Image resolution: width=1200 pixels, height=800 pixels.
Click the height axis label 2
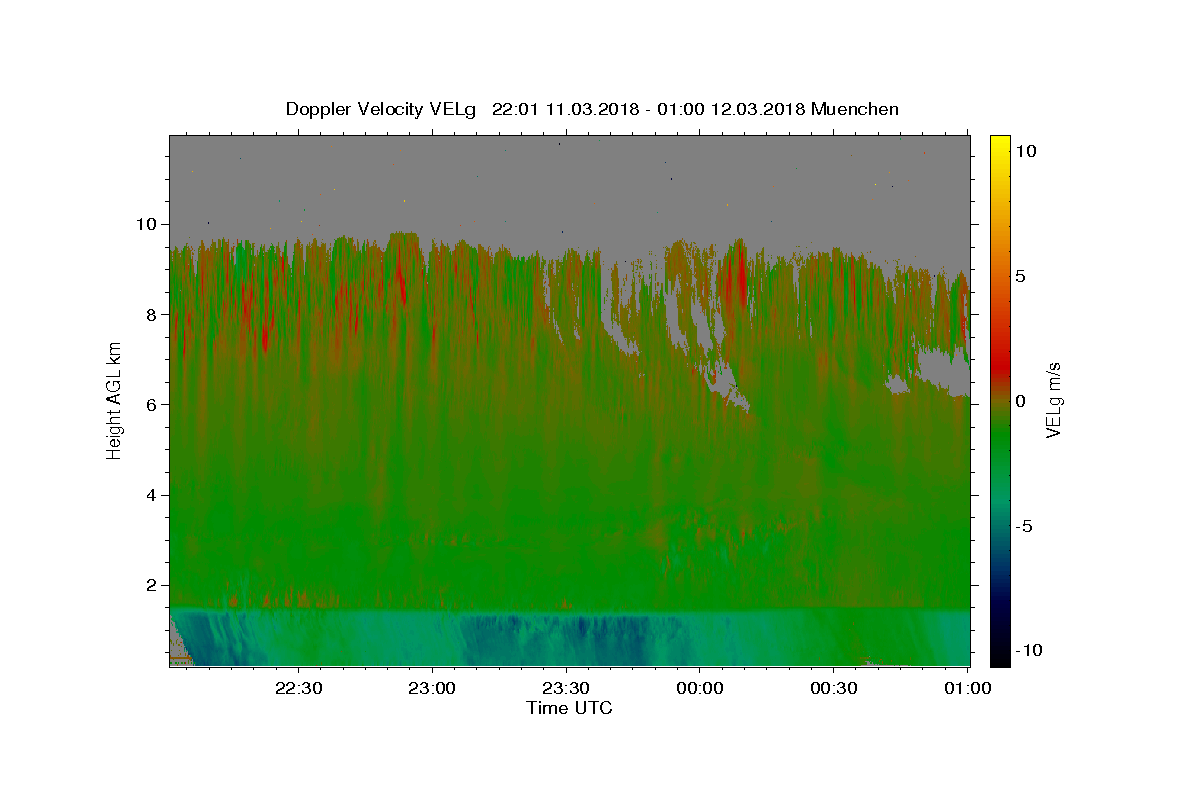pyautogui.click(x=152, y=585)
